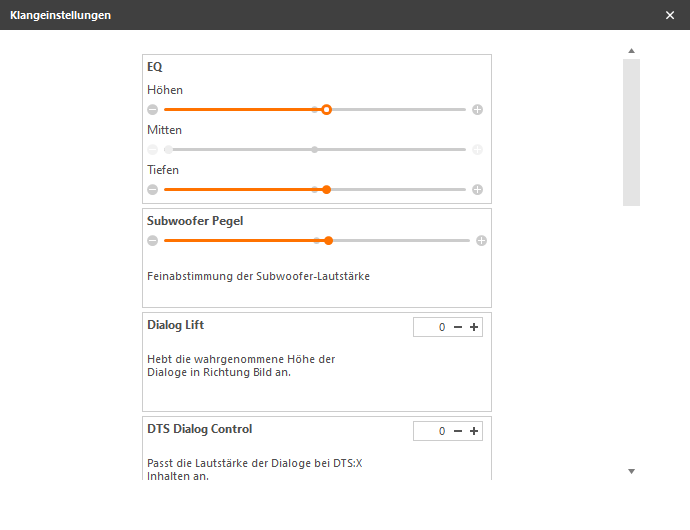Screen dimensions: 690x530
Task: Click the disabled Mitten plus icon
Action: pyautogui.click(x=477, y=149)
